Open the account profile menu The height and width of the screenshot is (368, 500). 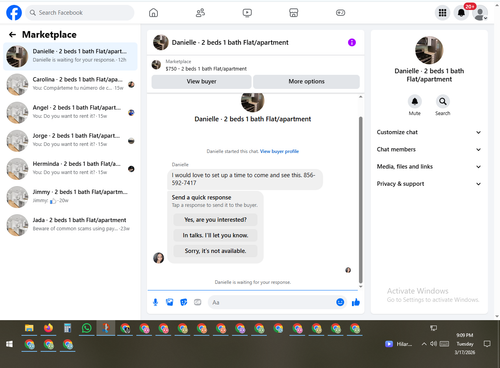coord(480,13)
